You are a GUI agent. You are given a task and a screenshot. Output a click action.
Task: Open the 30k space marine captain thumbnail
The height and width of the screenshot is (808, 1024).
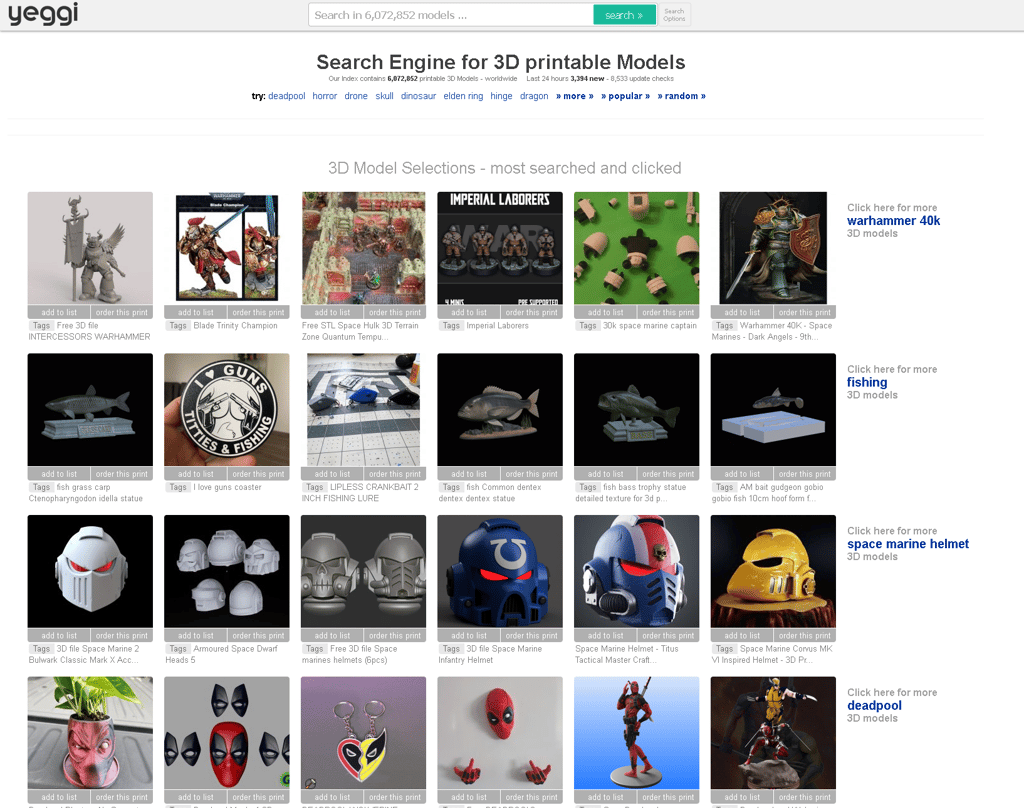[x=637, y=248]
